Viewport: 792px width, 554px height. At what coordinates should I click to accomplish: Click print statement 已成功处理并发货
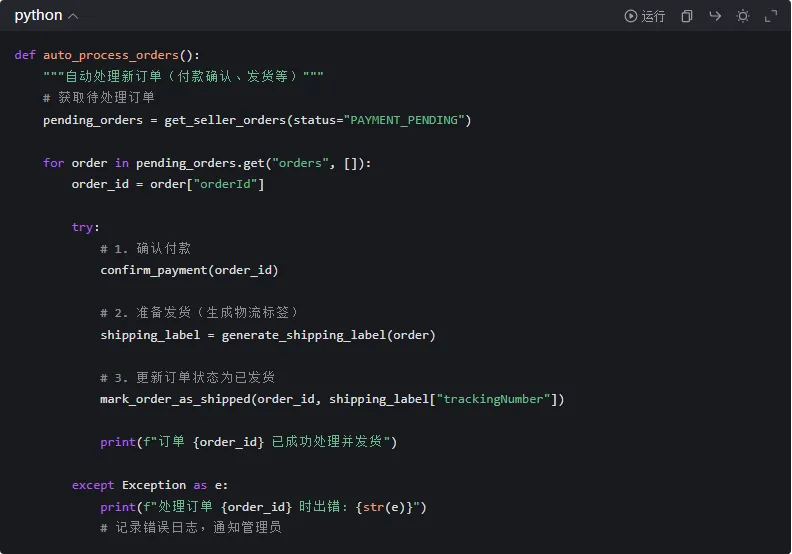(x=249, y=442)
